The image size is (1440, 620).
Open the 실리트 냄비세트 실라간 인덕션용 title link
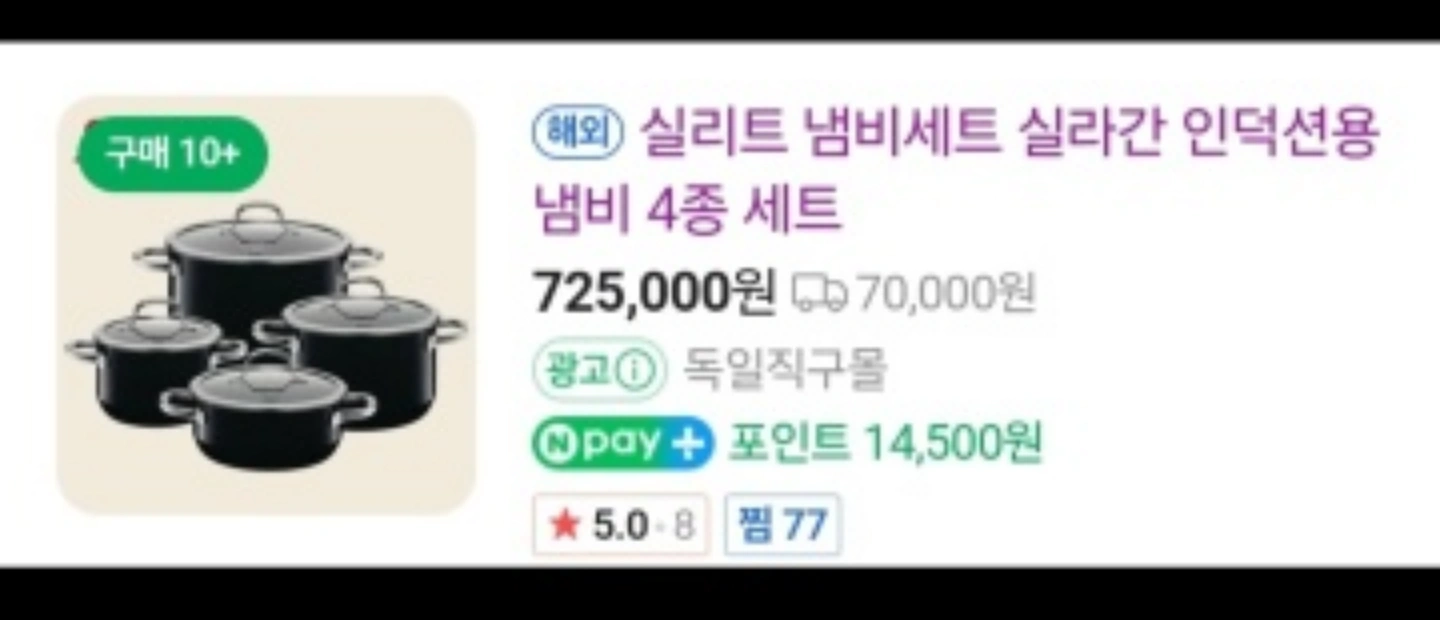pos(1009,133)
